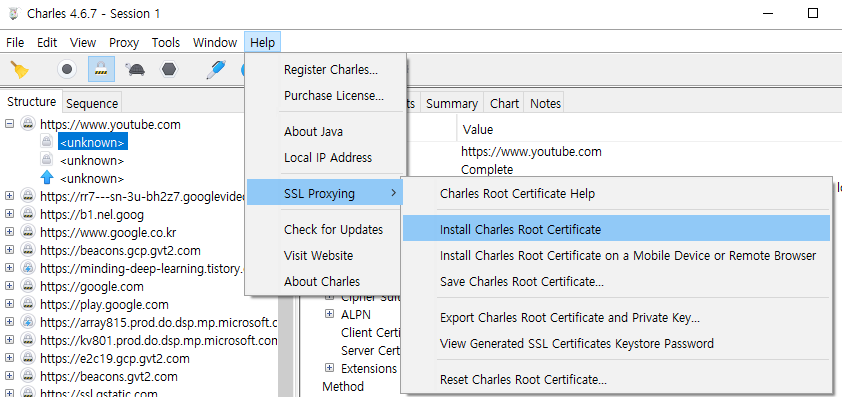Viewport: 842px width, 397px height.
Task: Select the https://e2c19.gcp.gvt2.com row
Action: pyautogui.click(x=114, y=358)
